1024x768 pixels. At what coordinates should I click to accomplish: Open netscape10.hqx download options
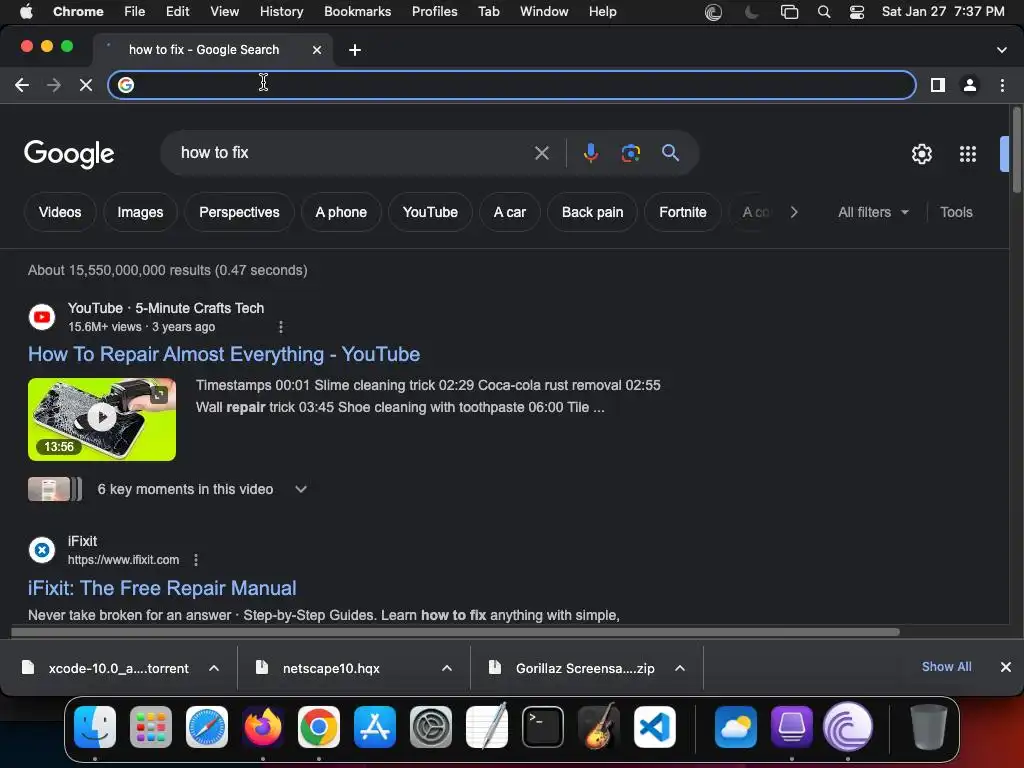pos(447,668)
